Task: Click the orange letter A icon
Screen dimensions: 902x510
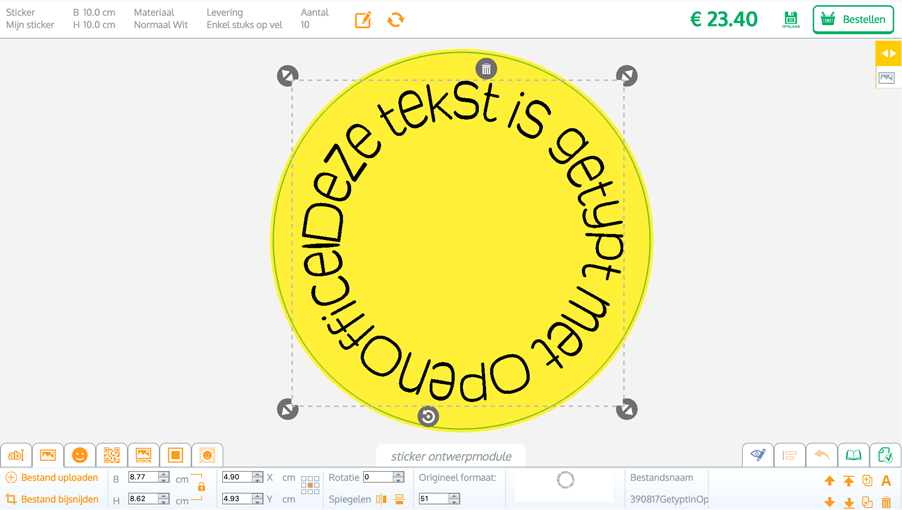Action: coord(886,481)
